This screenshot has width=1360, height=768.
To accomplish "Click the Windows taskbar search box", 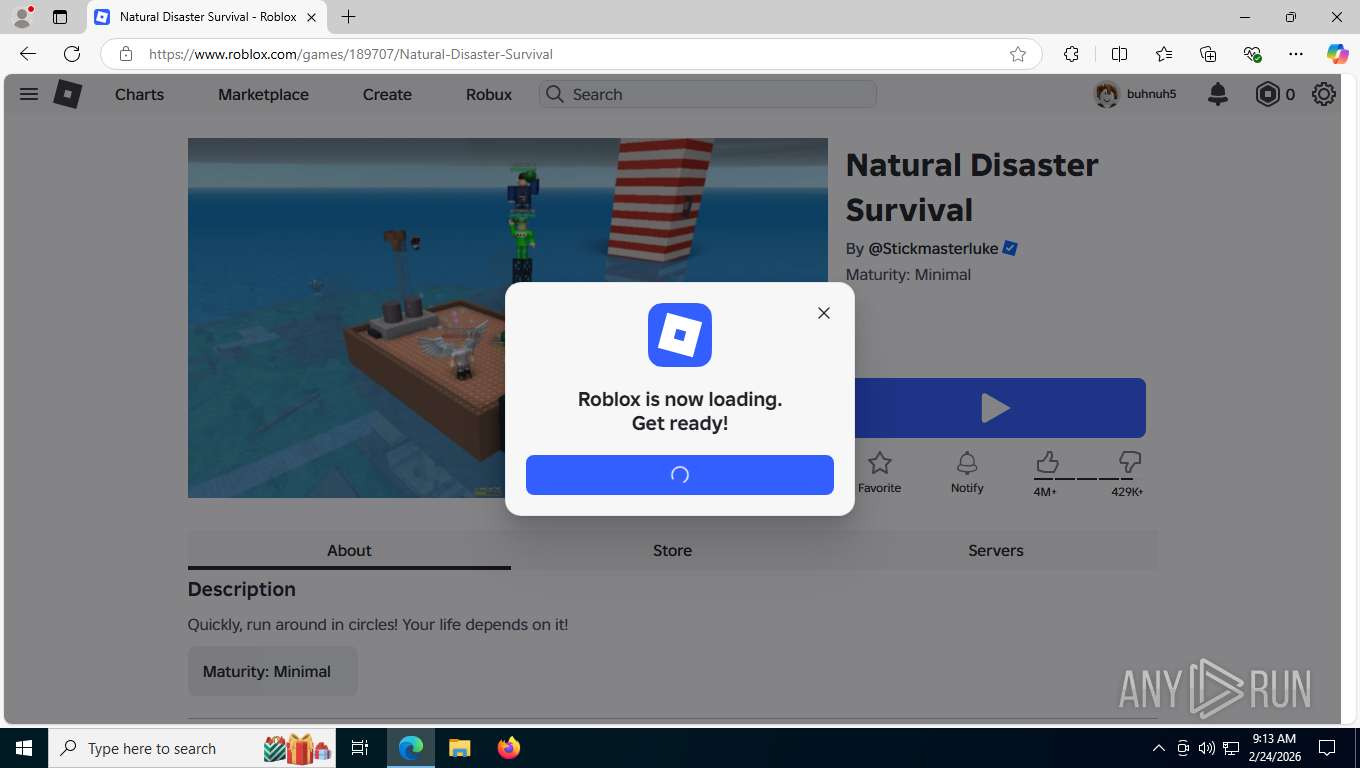I will coord(193,748).
